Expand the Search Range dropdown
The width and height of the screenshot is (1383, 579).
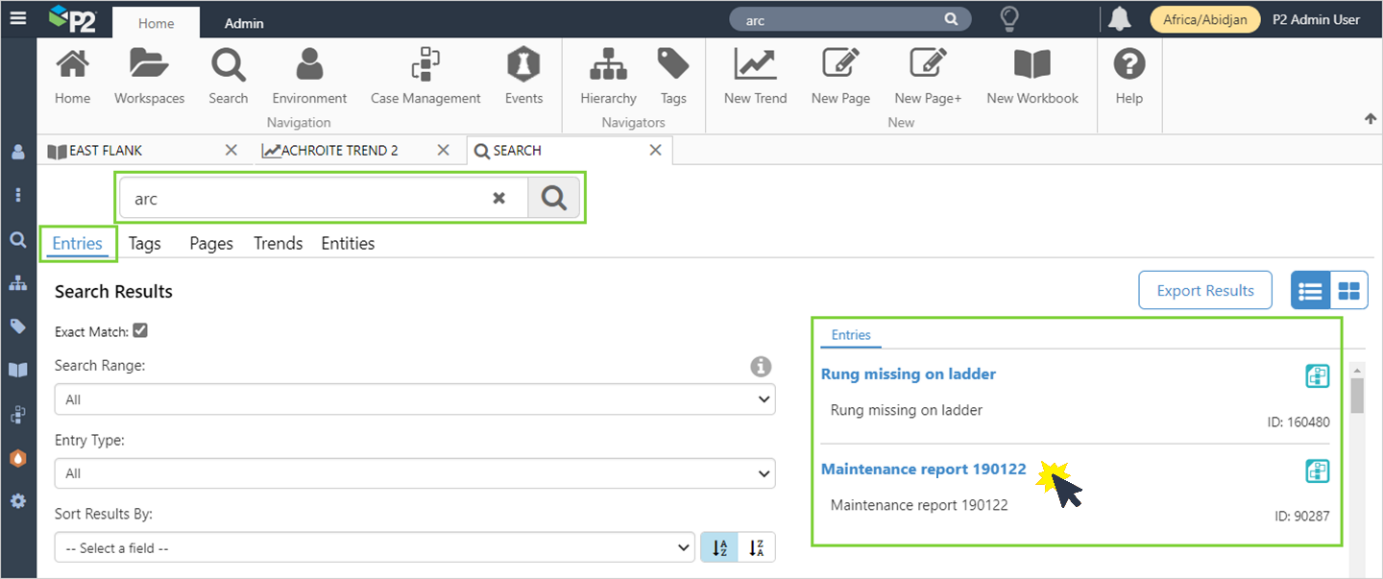click(x=415, y=400)
